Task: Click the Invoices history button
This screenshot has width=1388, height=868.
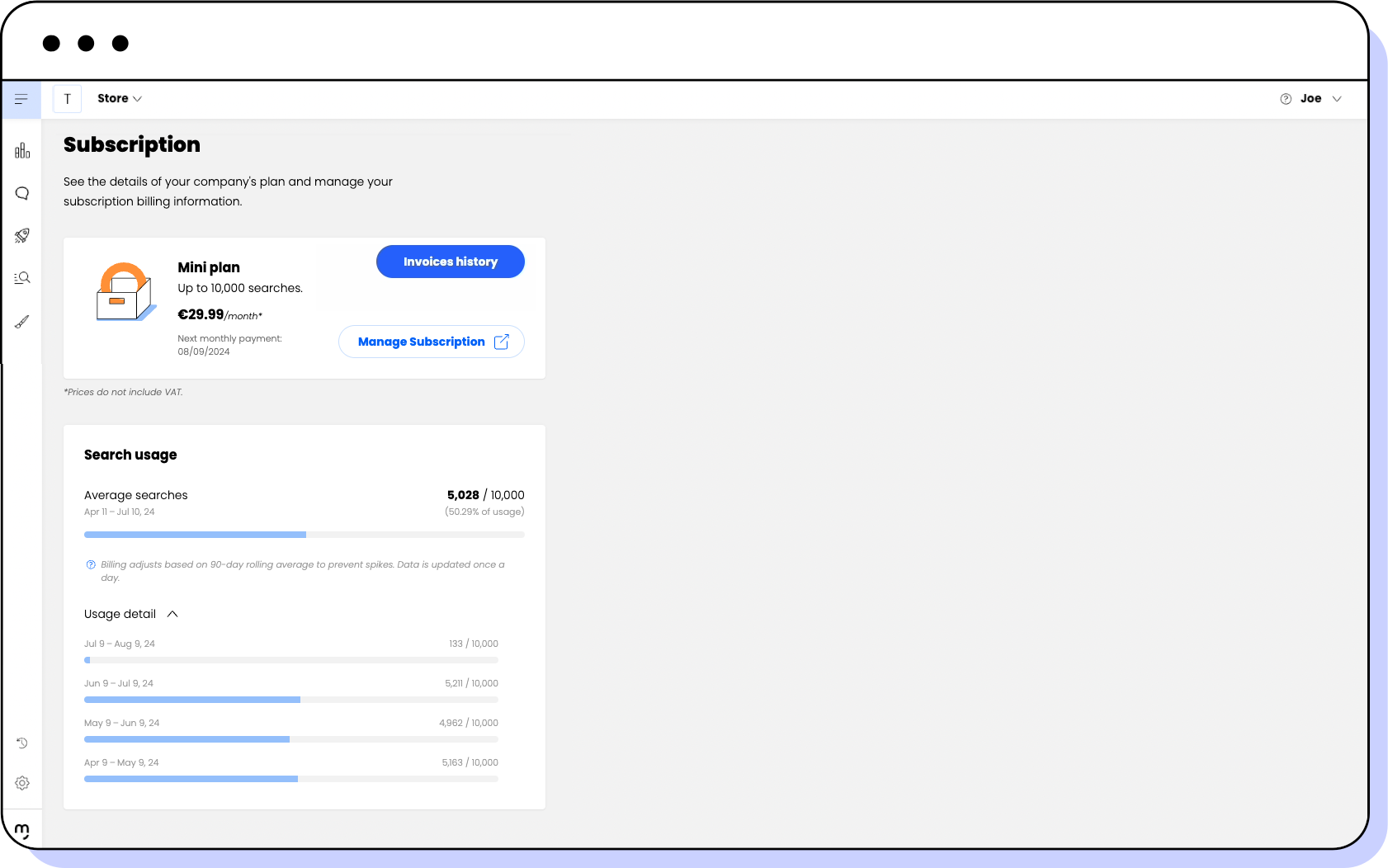Action: click(x=451, y=262)
